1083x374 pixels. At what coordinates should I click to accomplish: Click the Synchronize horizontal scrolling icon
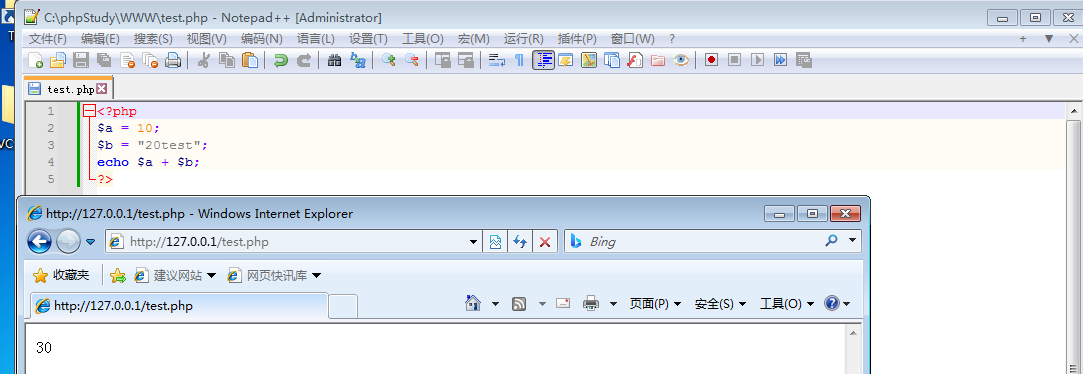[466, 60]
